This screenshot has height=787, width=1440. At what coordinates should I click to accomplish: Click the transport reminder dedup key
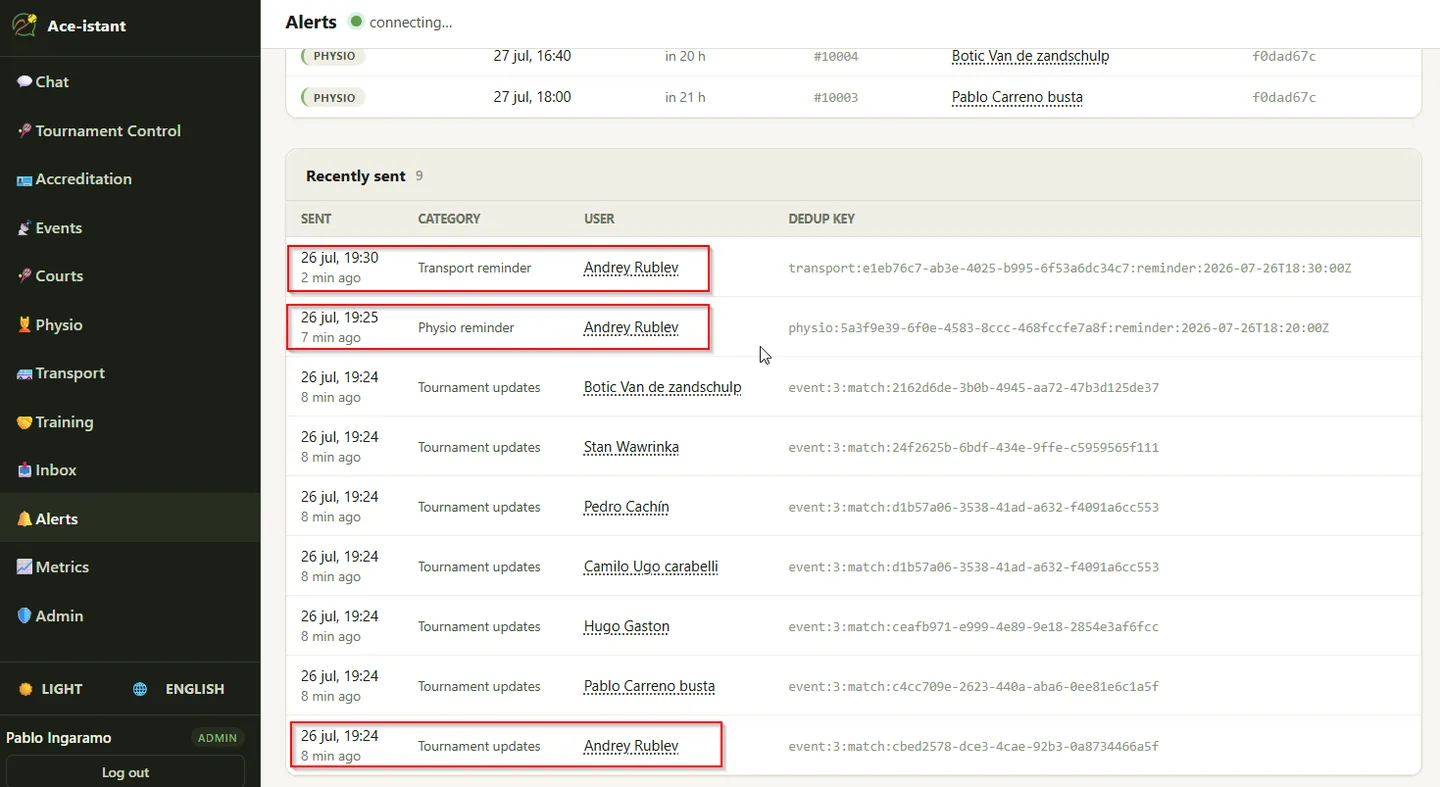pos(1070,268)
